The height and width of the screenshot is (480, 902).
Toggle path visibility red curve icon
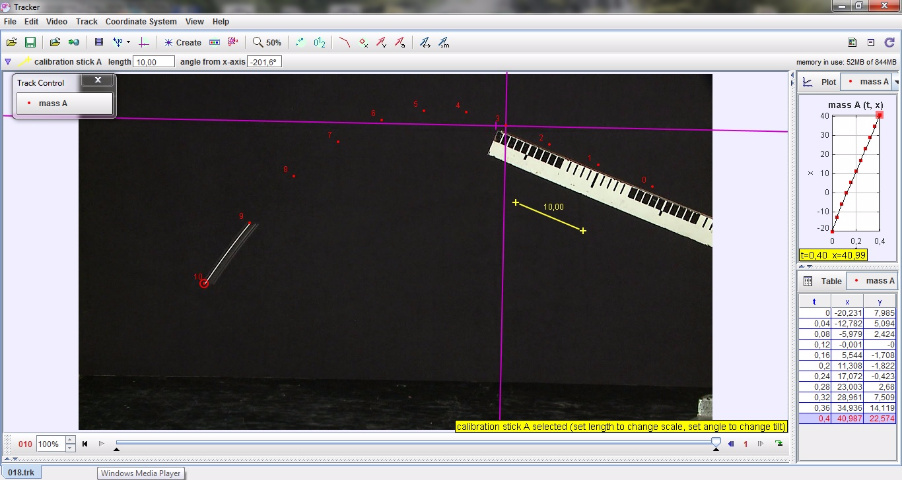tap(344, 43)
